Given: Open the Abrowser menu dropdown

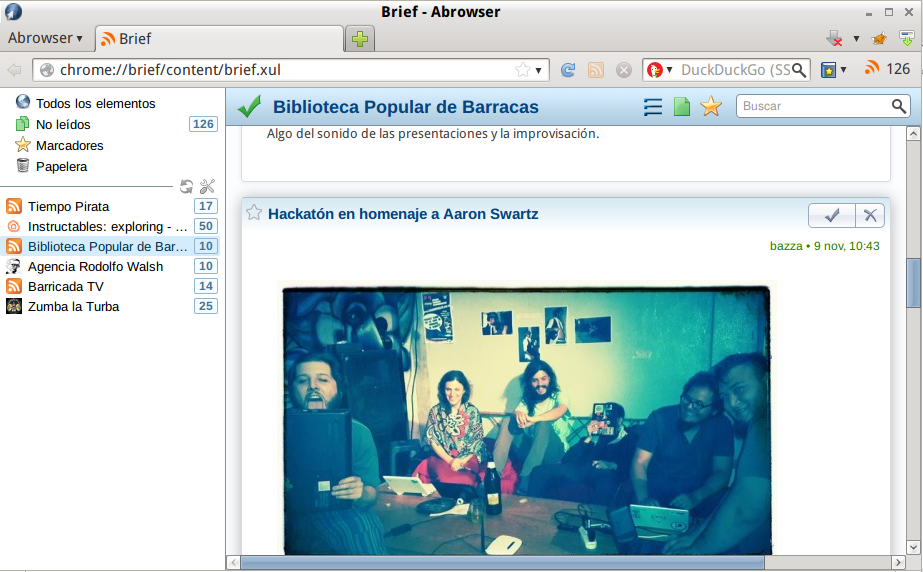Looking at the screenshot, I should click(x=45, y=38).
